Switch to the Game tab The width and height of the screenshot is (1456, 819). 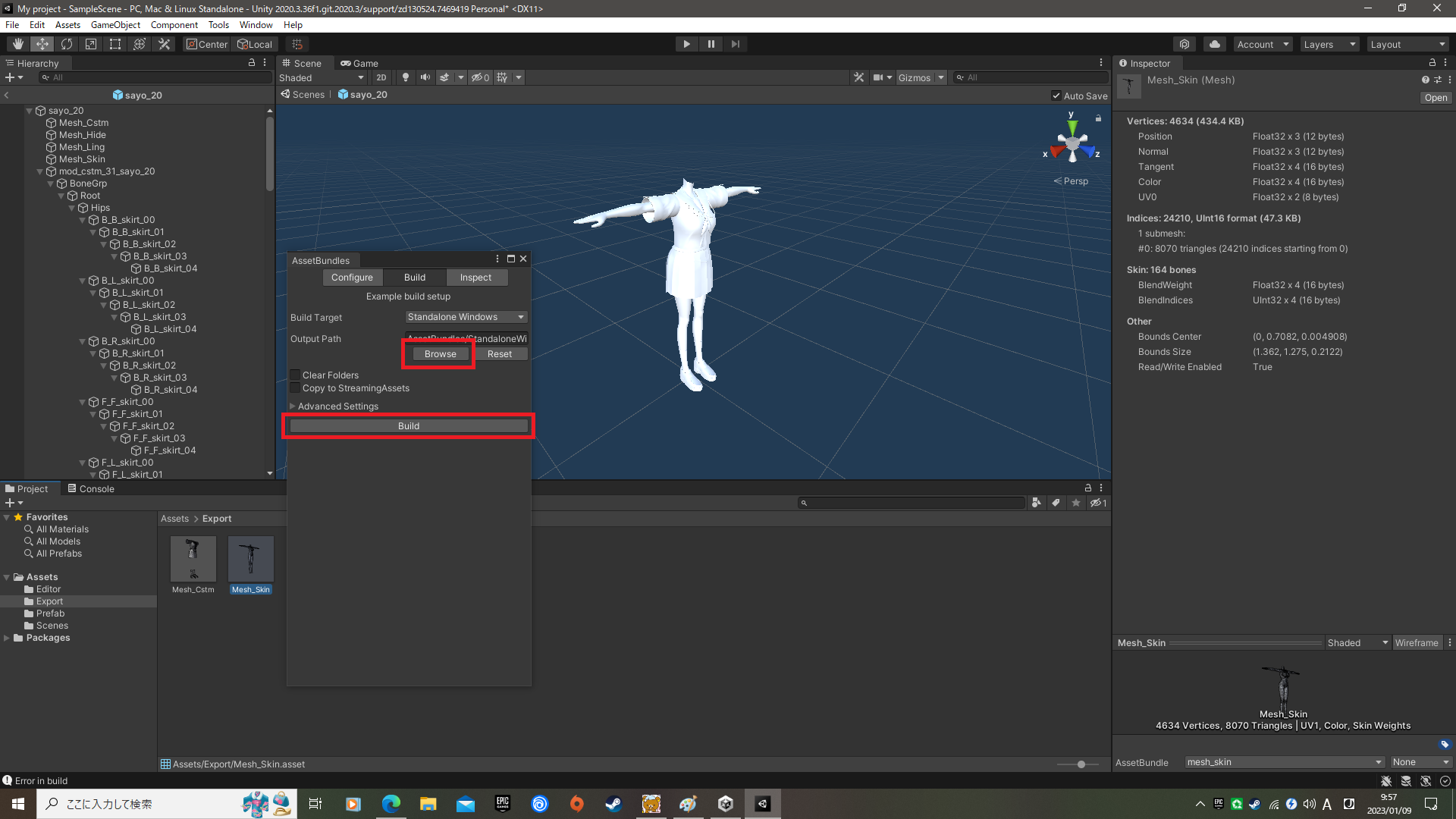359,63
